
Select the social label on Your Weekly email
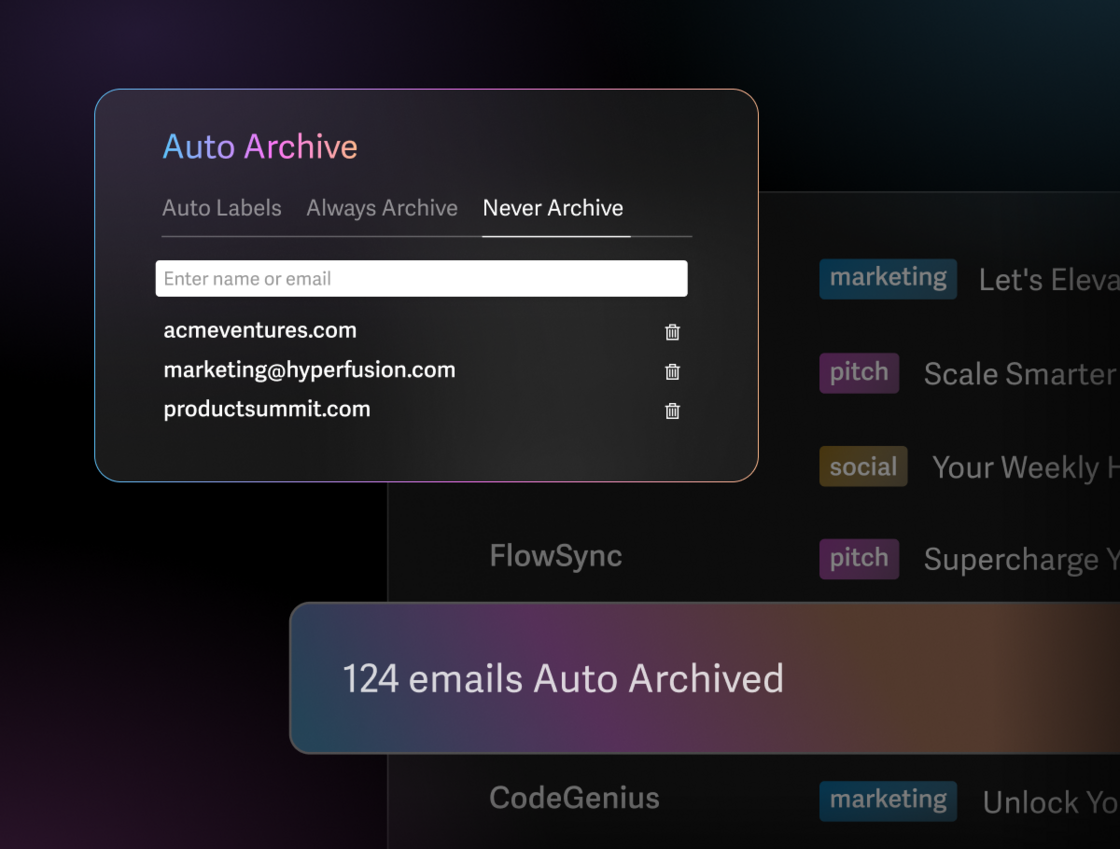[x=862, y=466]
